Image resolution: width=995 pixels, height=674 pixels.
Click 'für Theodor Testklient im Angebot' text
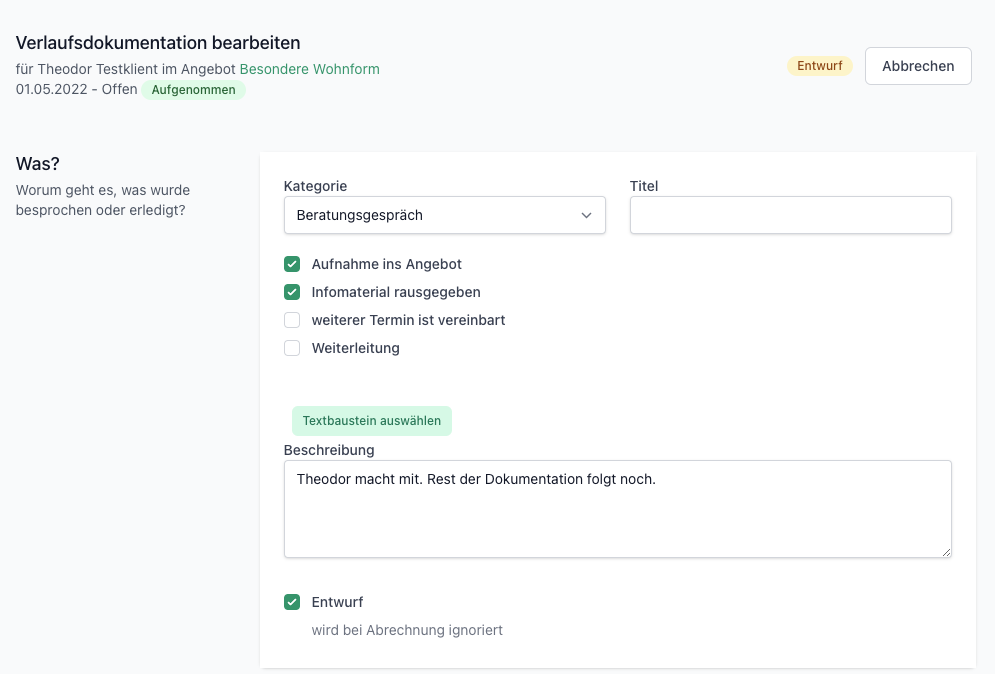click(x=126, y=69)
